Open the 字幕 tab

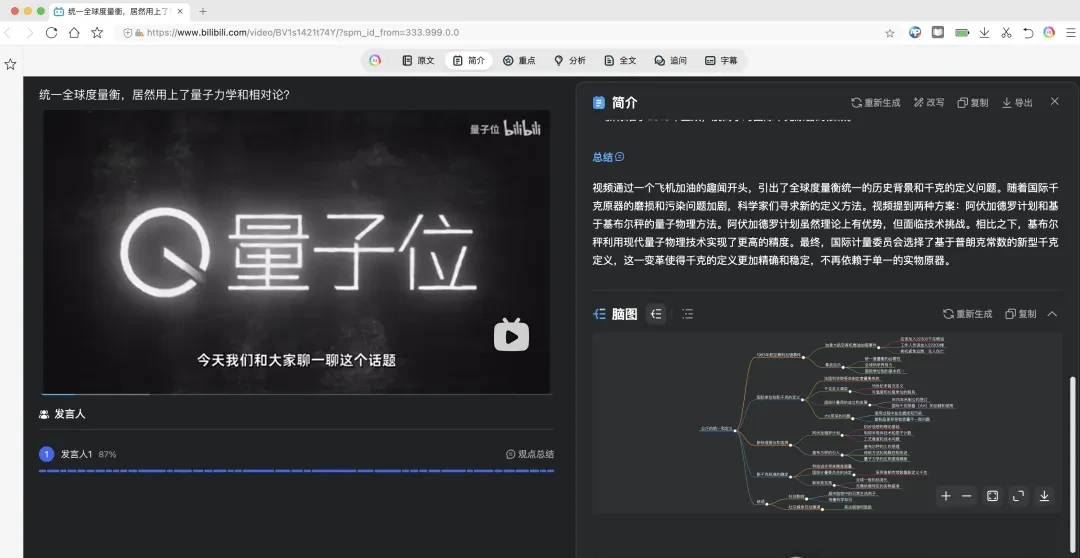721,61
